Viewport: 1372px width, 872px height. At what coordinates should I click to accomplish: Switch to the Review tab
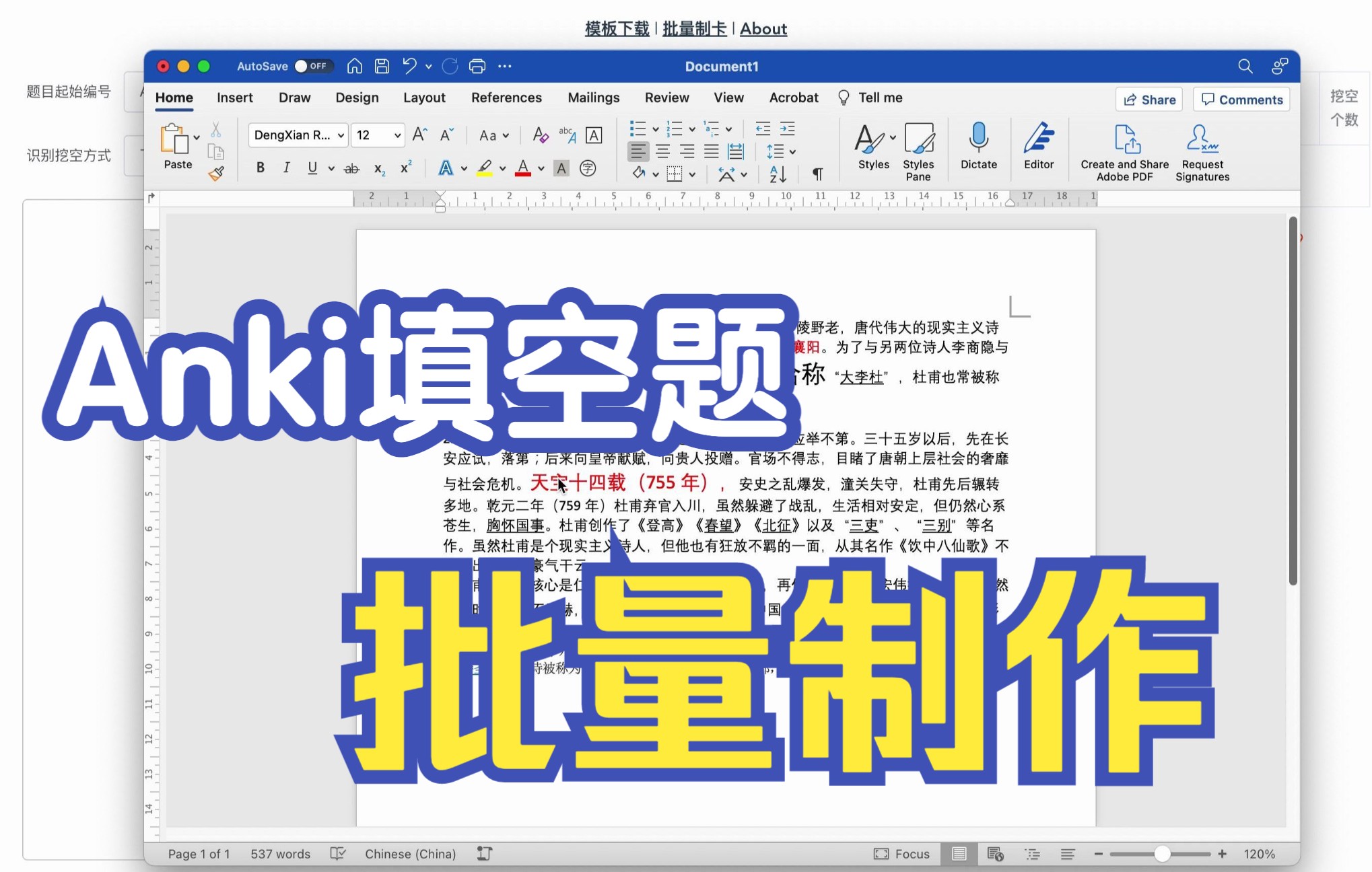[x=666, y=98]
